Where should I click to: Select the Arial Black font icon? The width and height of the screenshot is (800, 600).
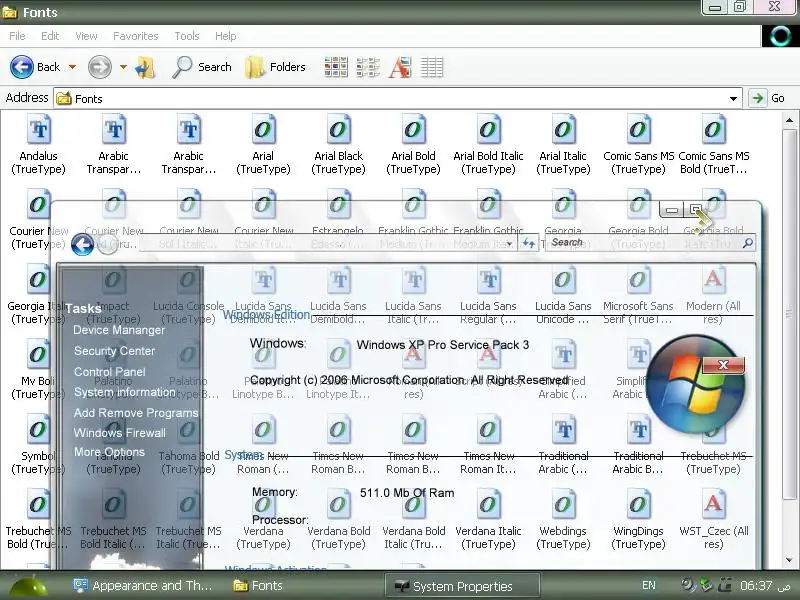pos(338,131)
